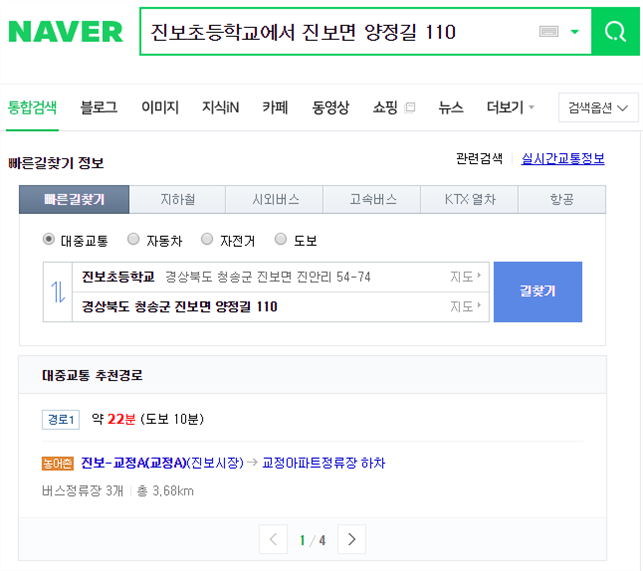Select the 빠른길찾기 tab

[x=74, y=199]
